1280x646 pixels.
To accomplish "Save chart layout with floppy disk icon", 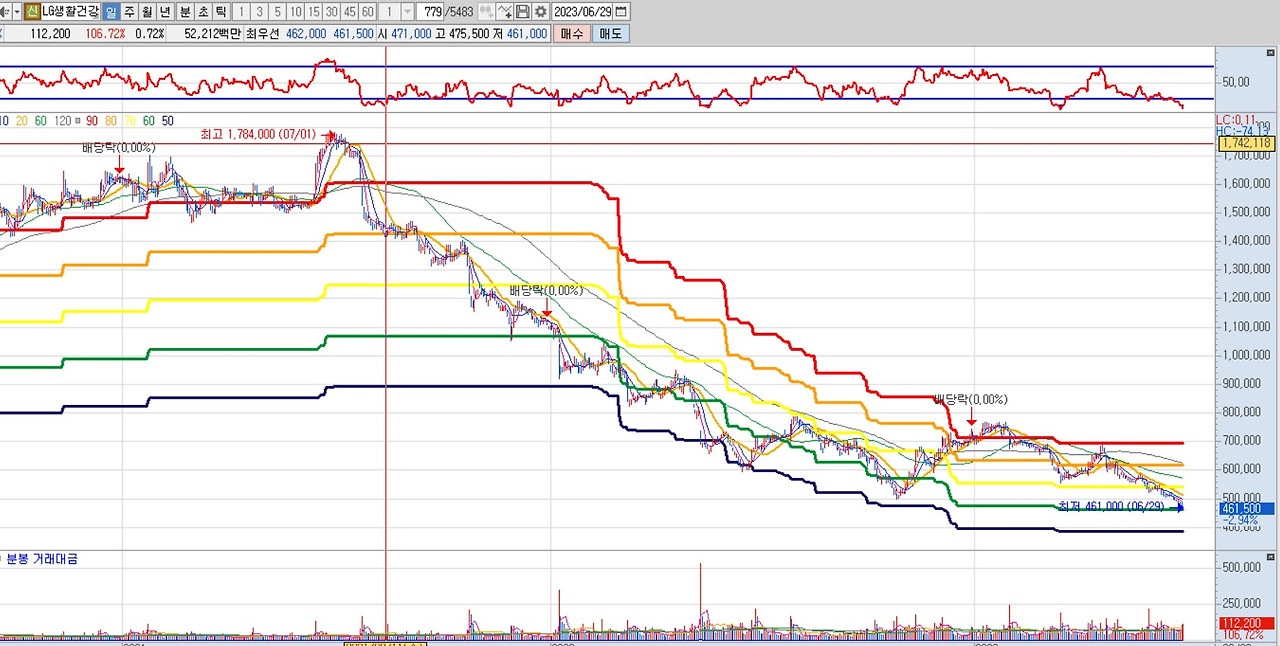I will click(x=522, y=11).
